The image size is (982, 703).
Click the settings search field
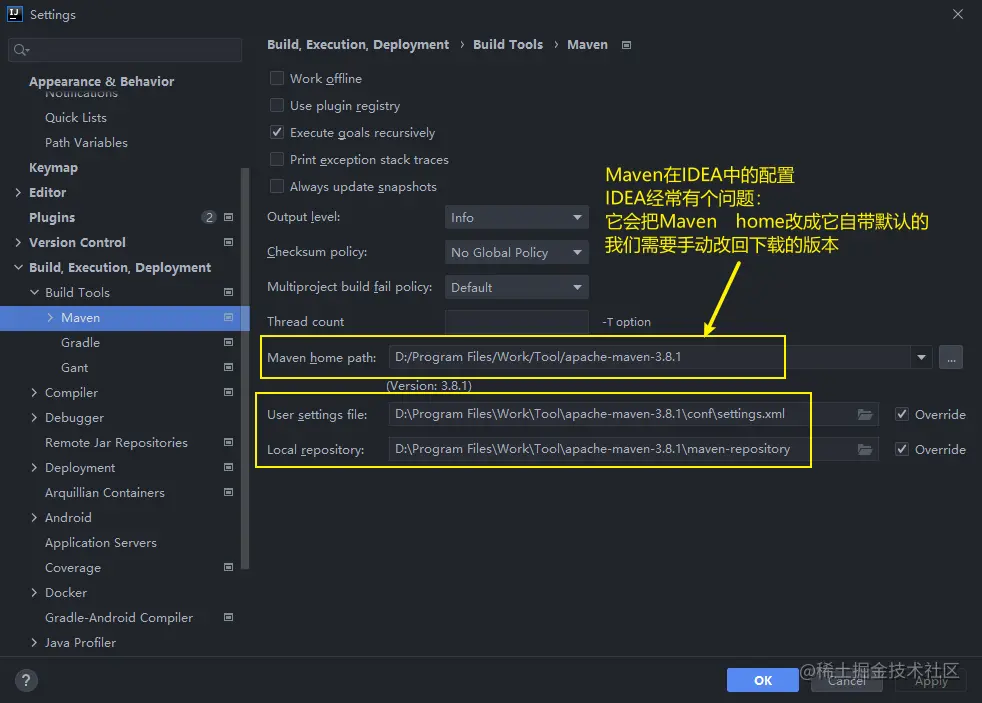(125, 50)
